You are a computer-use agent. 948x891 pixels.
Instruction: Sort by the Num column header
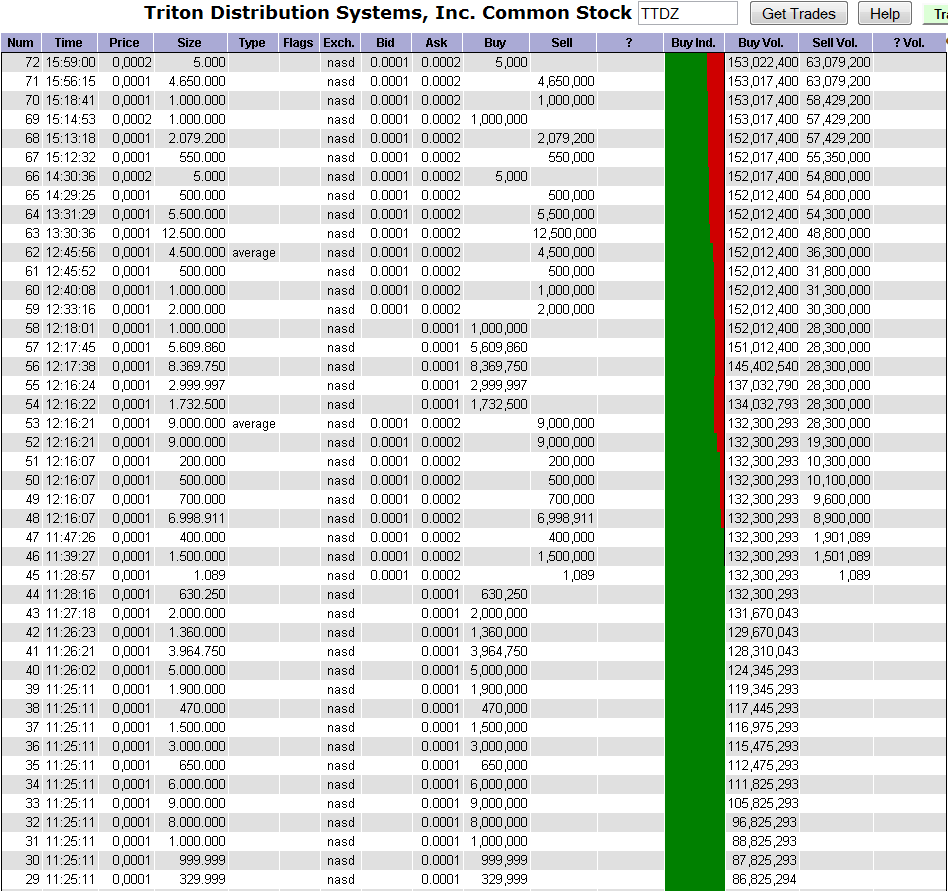(x=20, y=43)
